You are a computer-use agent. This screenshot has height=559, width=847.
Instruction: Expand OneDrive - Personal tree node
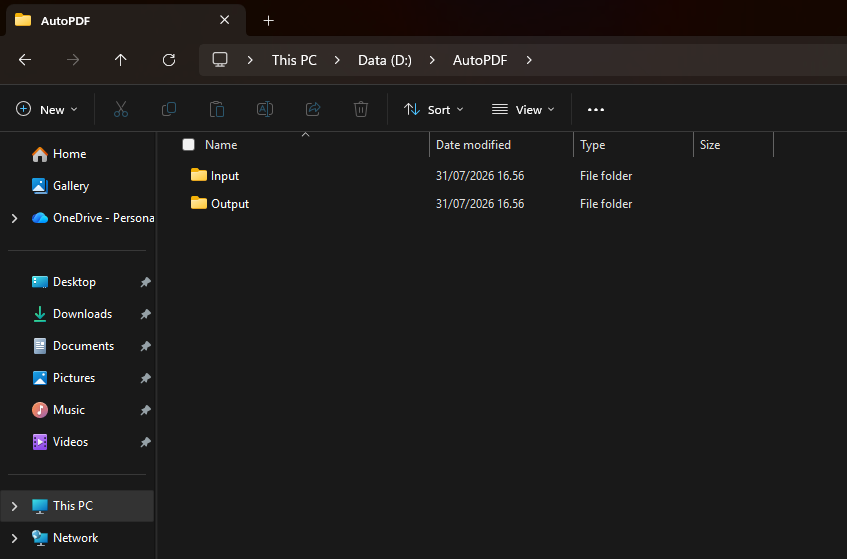click(15, 218)
